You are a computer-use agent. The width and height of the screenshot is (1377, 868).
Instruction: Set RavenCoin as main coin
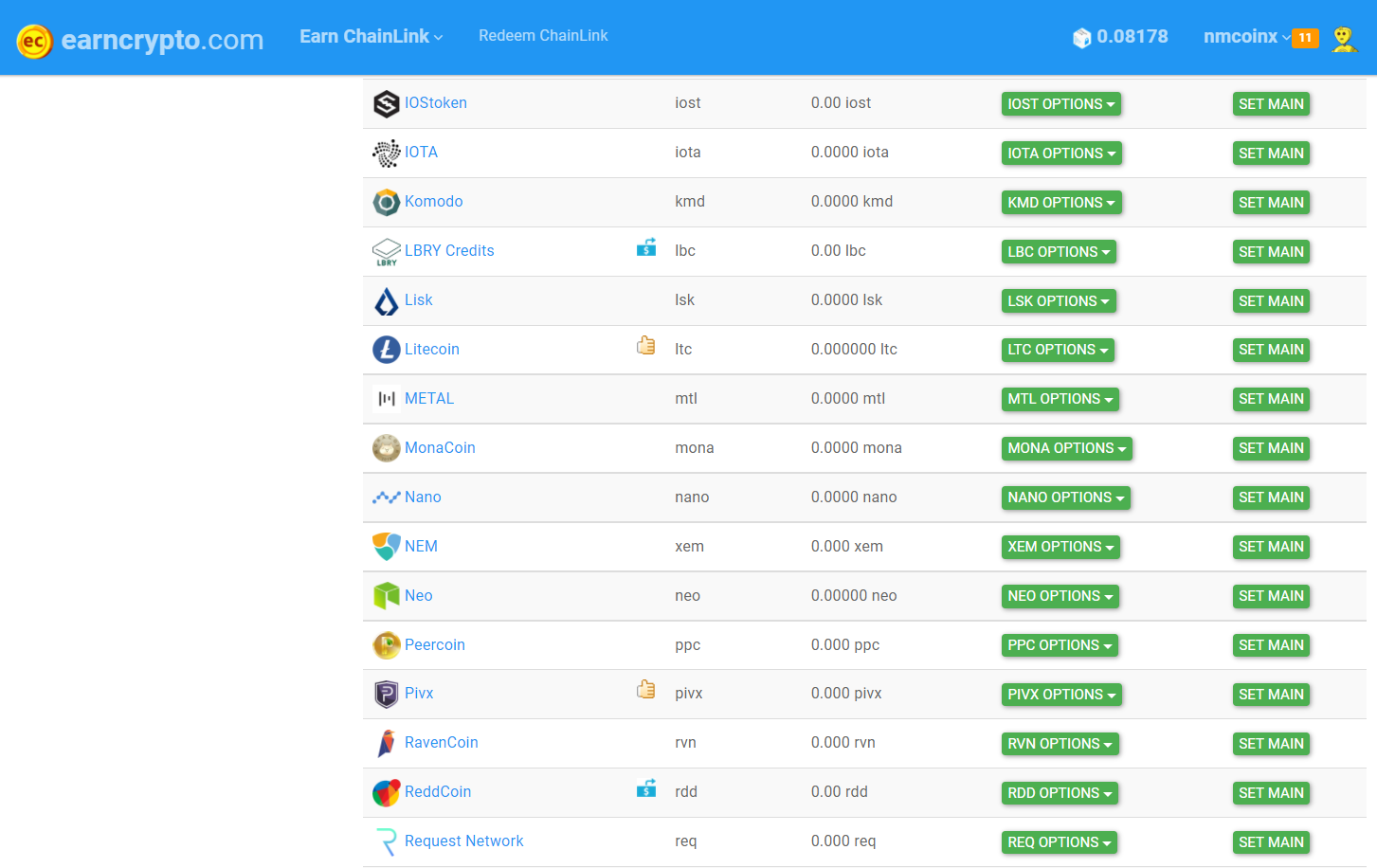tap(1271, 744)
